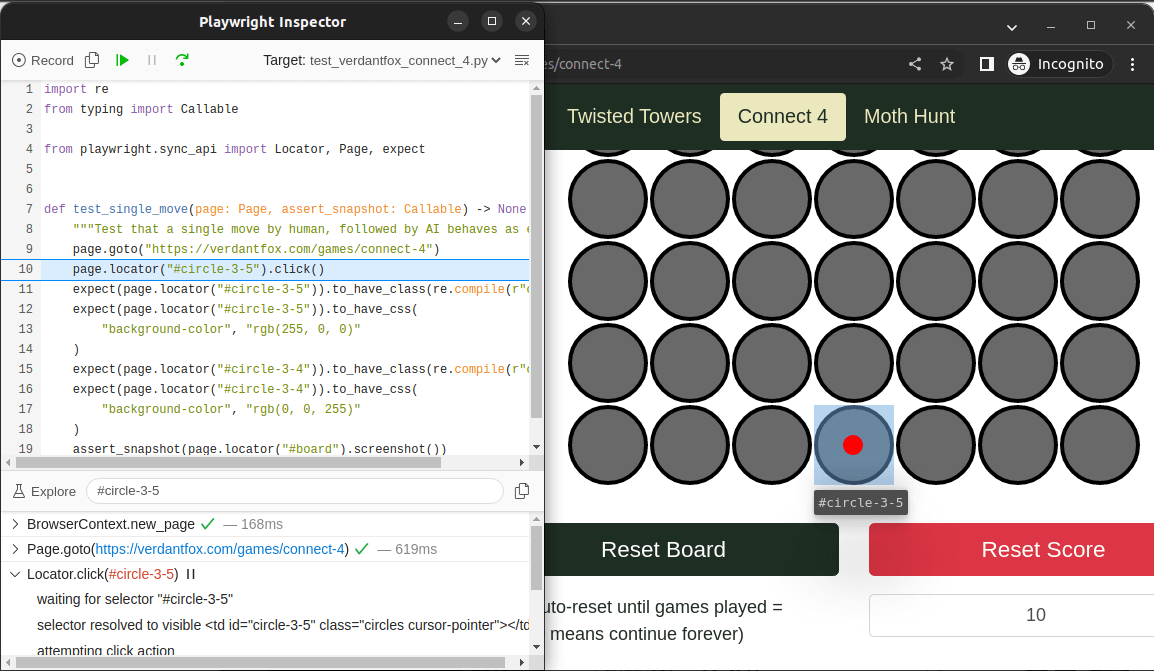1154x671 pixels.
Task: Click line 1 import re
Action: click(x=76, y=89)
